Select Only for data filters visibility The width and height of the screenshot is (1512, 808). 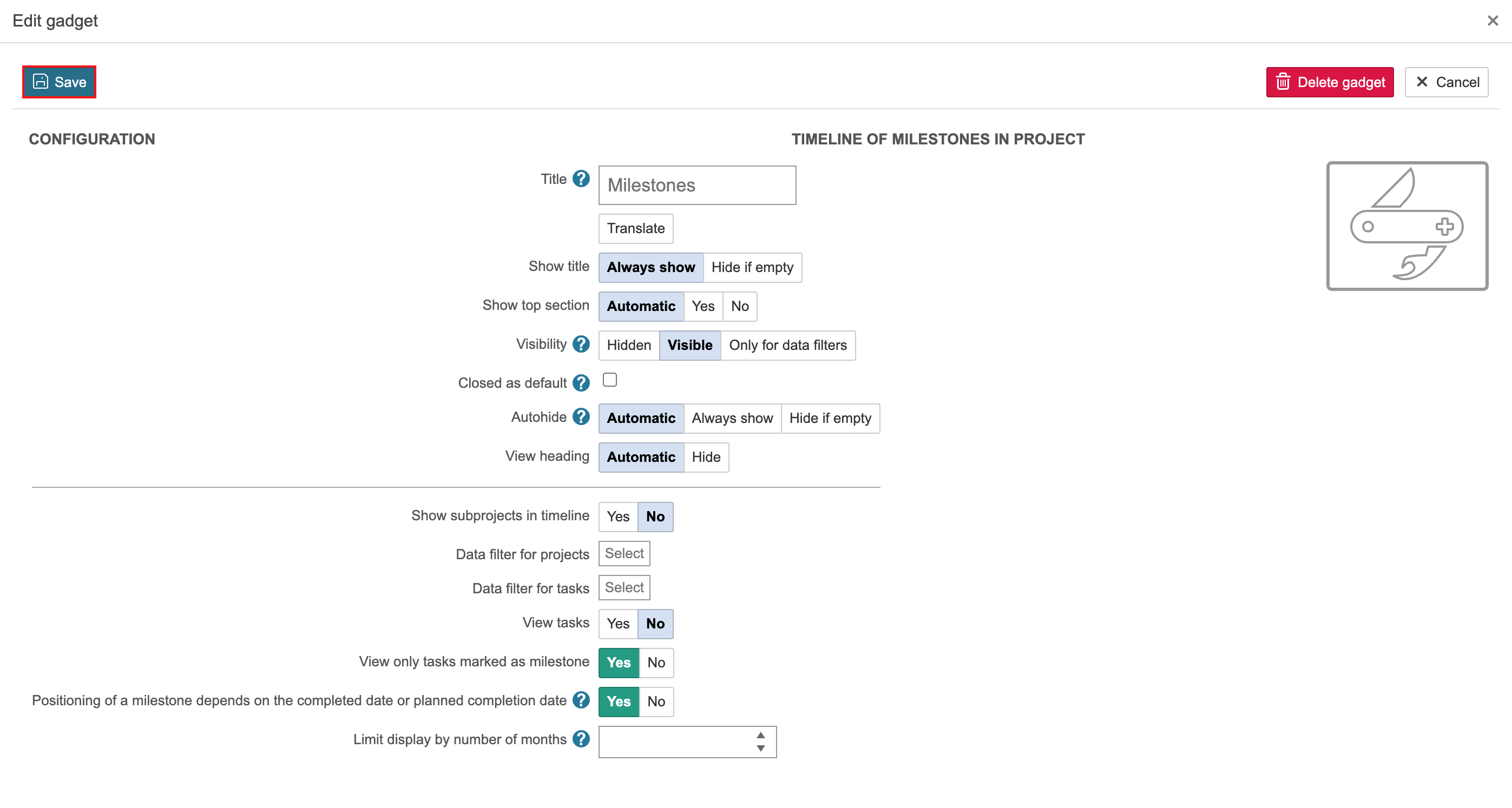(x=787, y=345)
